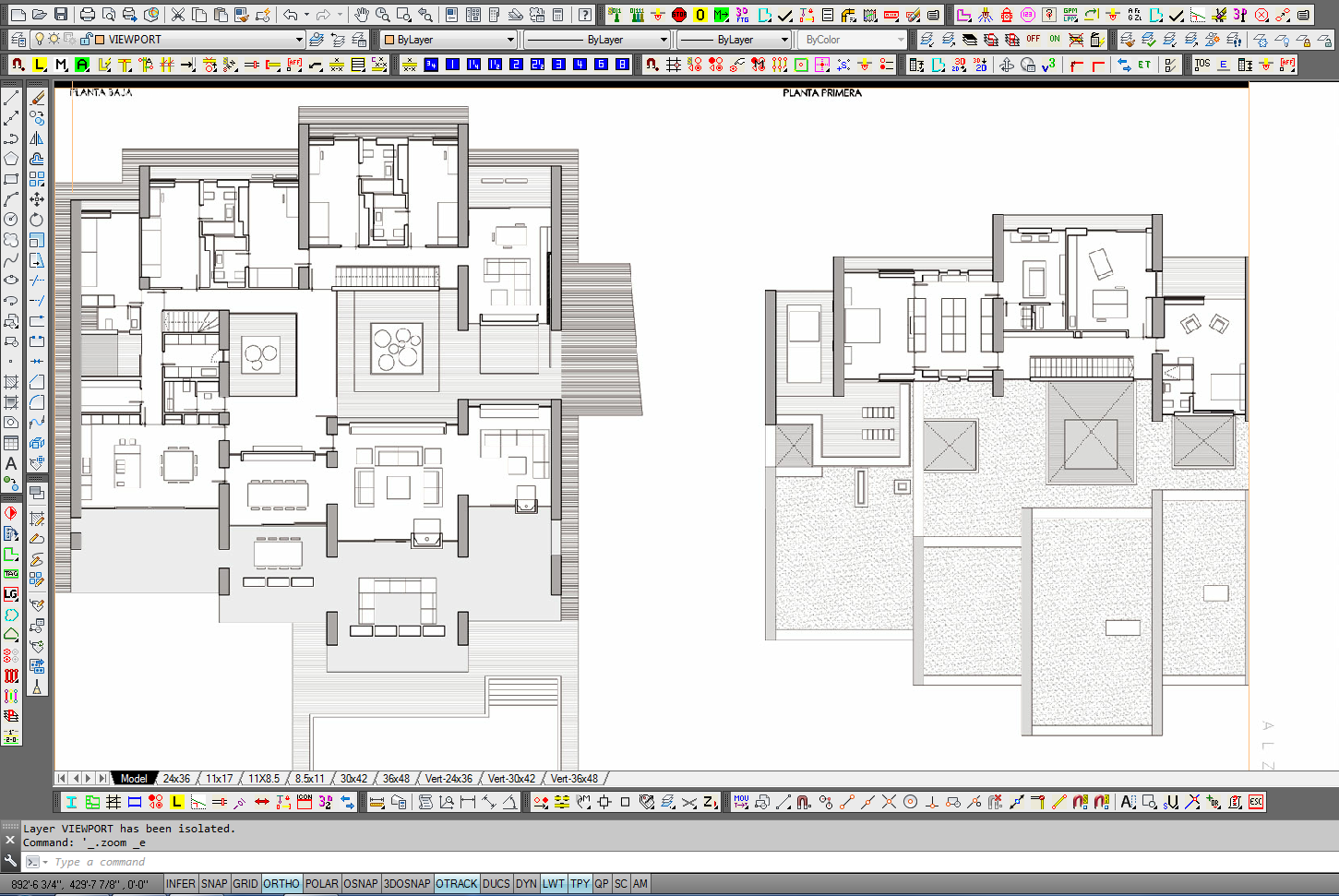Screen dimensions: 1339x896
Task: Click the POLAR tracking button
Action: pos(321,884)
